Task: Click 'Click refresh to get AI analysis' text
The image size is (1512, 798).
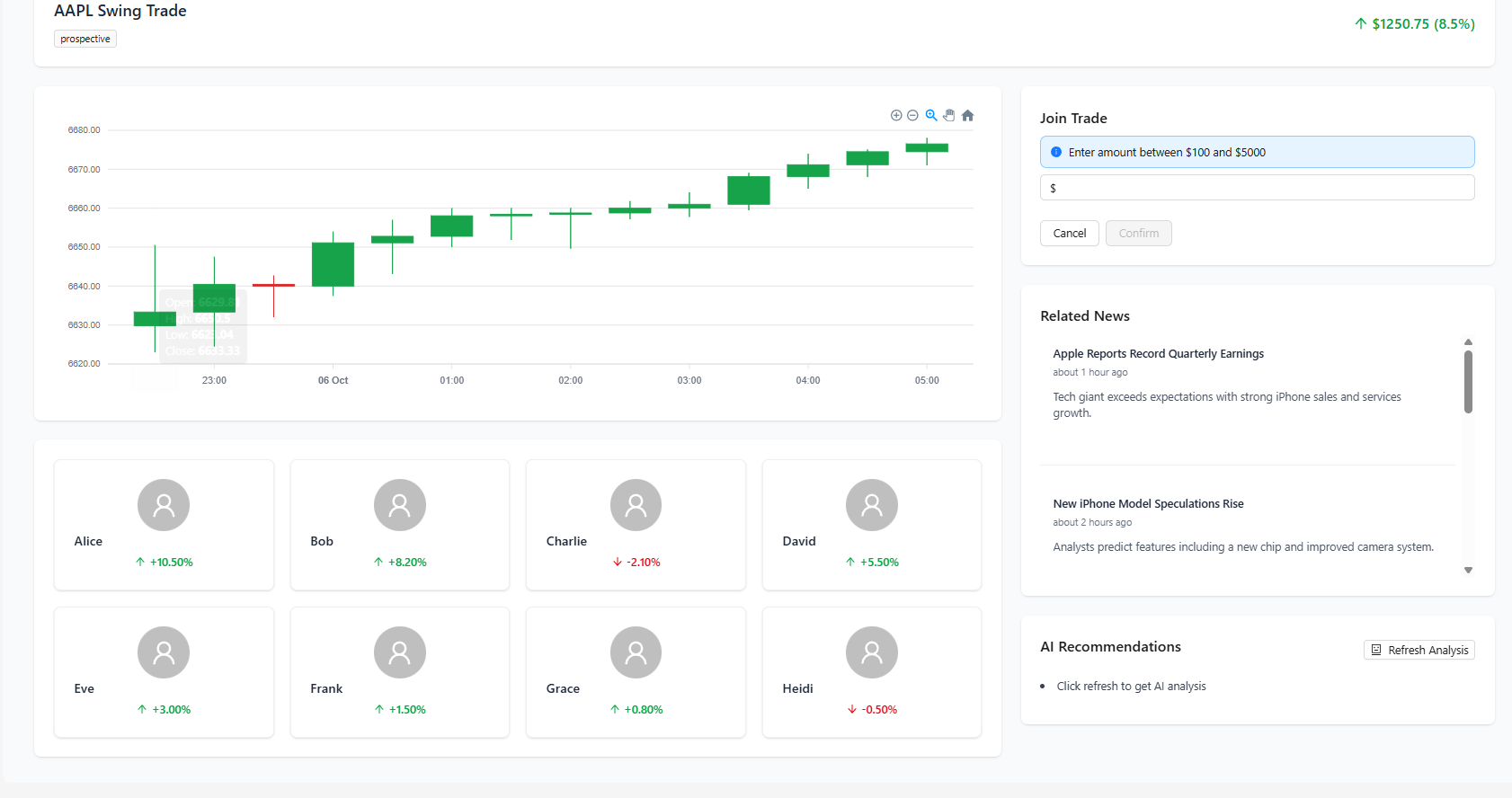Action: coord(1132,686)
